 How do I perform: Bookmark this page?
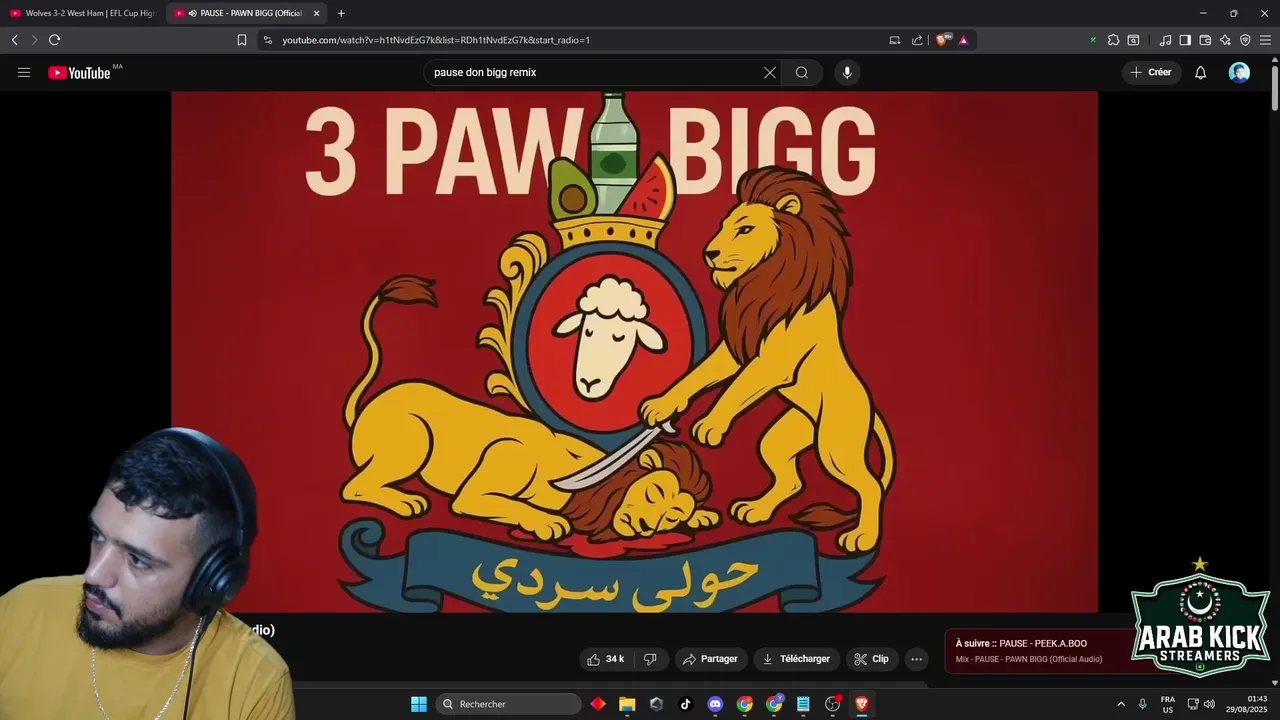point(242,40)
